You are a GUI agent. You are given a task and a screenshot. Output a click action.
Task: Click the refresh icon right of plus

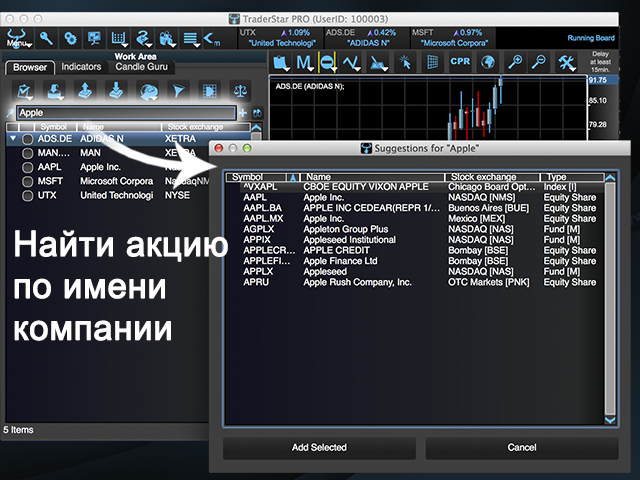click(x=257, y=113)
